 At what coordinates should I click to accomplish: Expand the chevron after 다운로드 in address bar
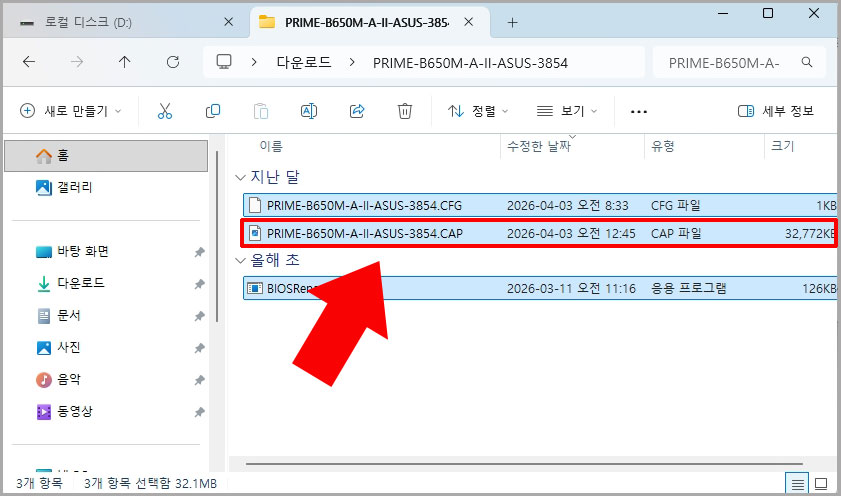[x=352, y=62]
